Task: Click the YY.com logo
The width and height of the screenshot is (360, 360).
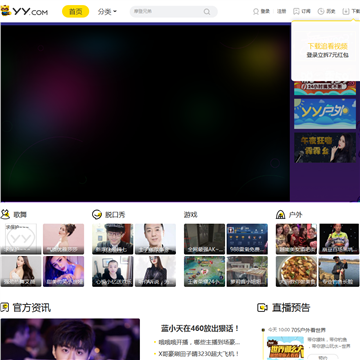Action: [x=24, y=11]
